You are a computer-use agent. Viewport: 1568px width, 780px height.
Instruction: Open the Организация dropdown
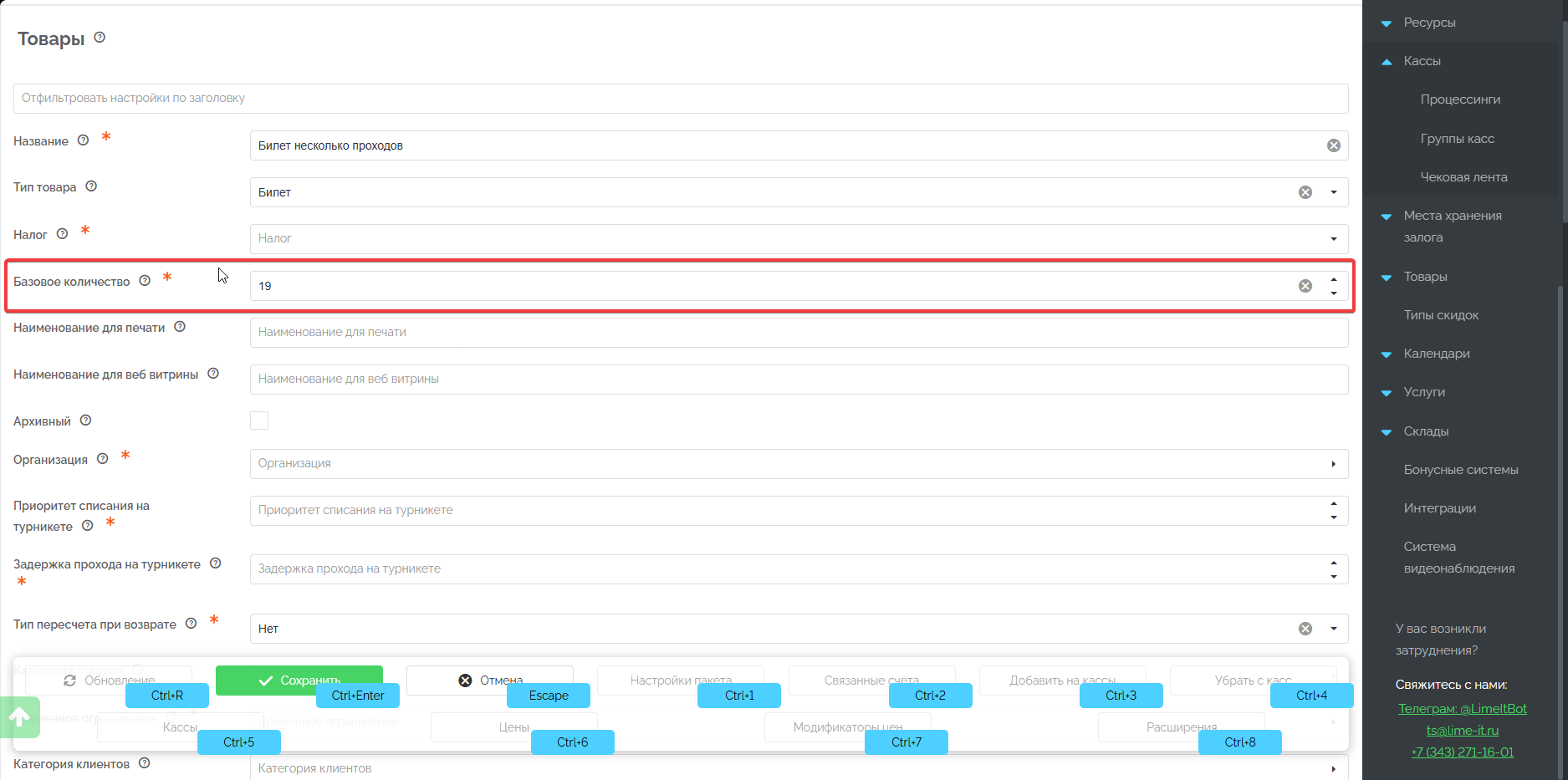1333,464
